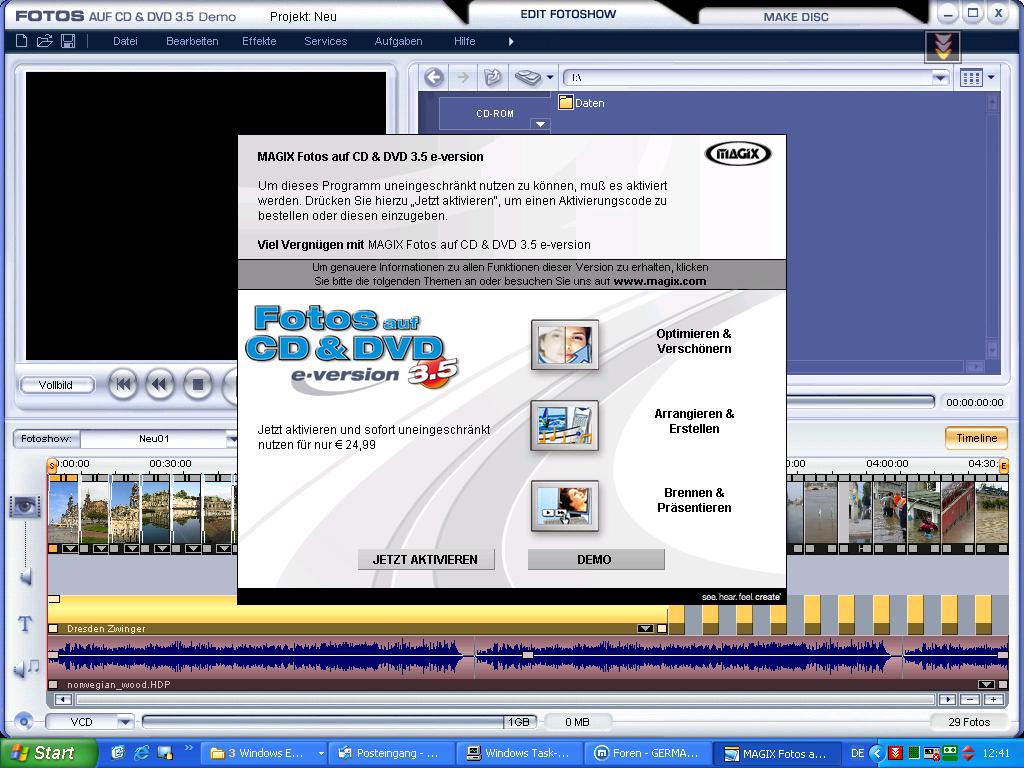Image resolution: width=1024 pixels, height=768 pixels.
Task: Open the drive list dropdown arrow
Action: (550, 78)
